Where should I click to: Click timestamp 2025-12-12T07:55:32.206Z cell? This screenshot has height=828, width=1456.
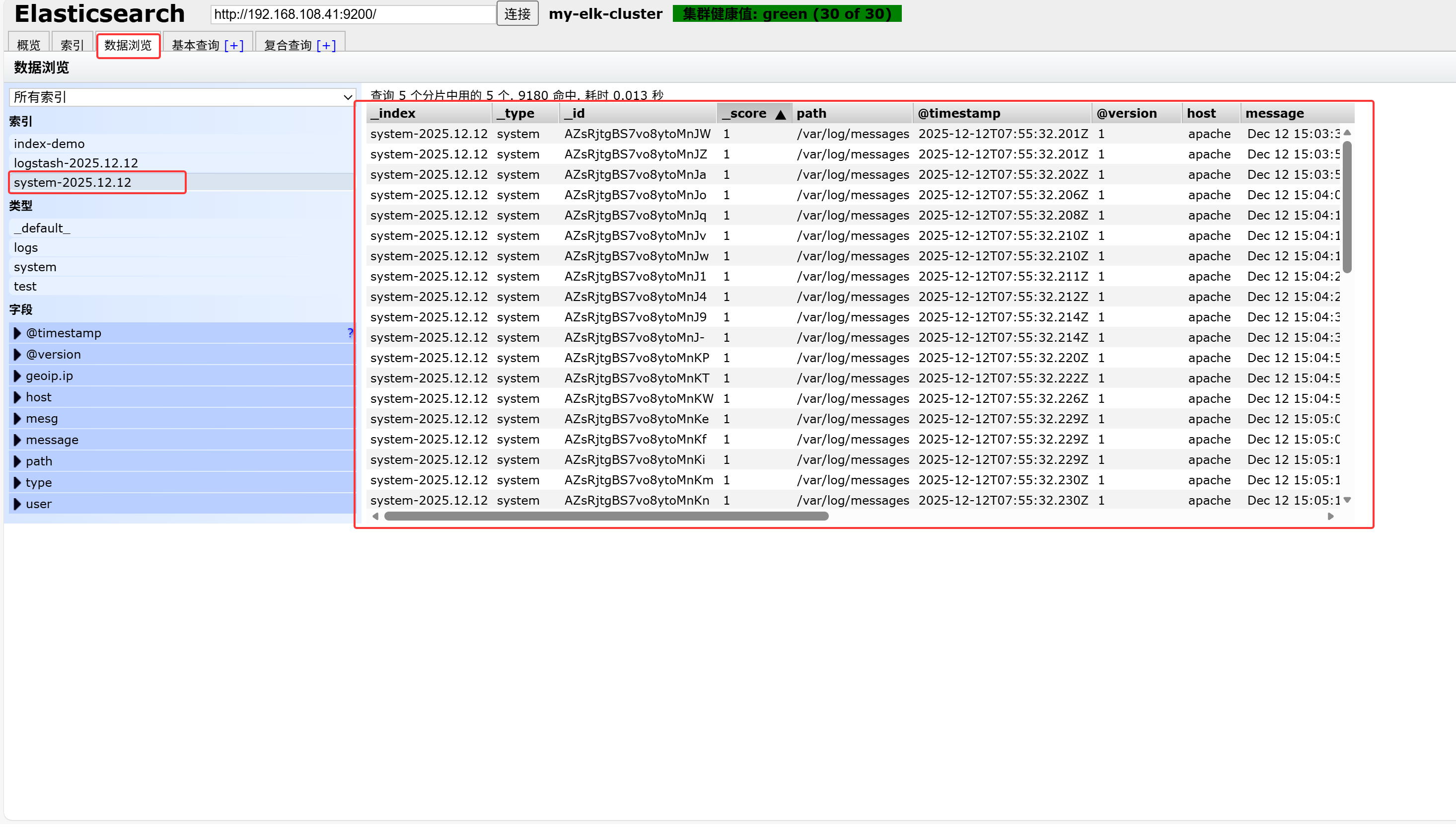pyautogui.click(x=1003, y=196)
